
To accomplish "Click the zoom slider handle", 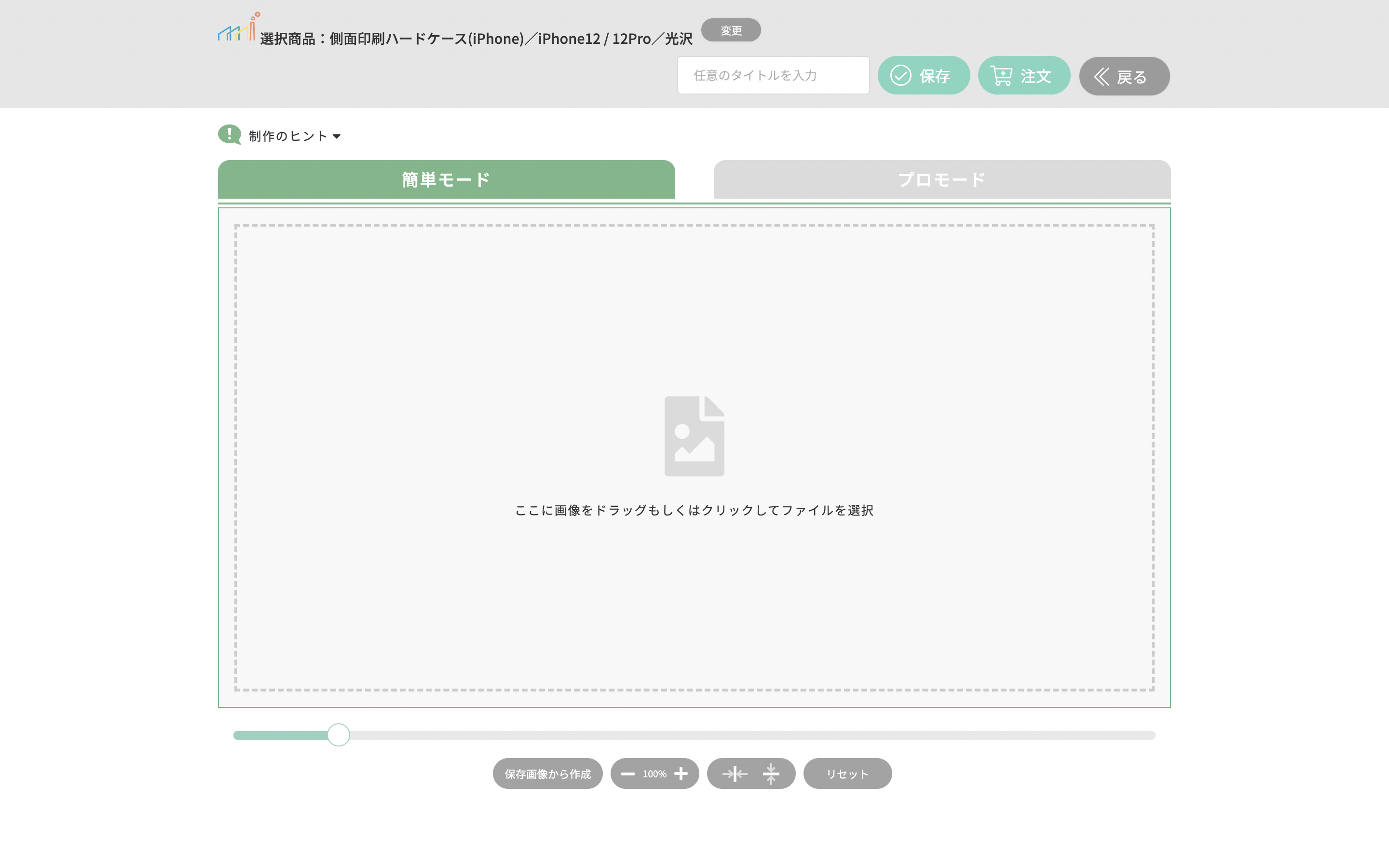I will coord(339,735).
